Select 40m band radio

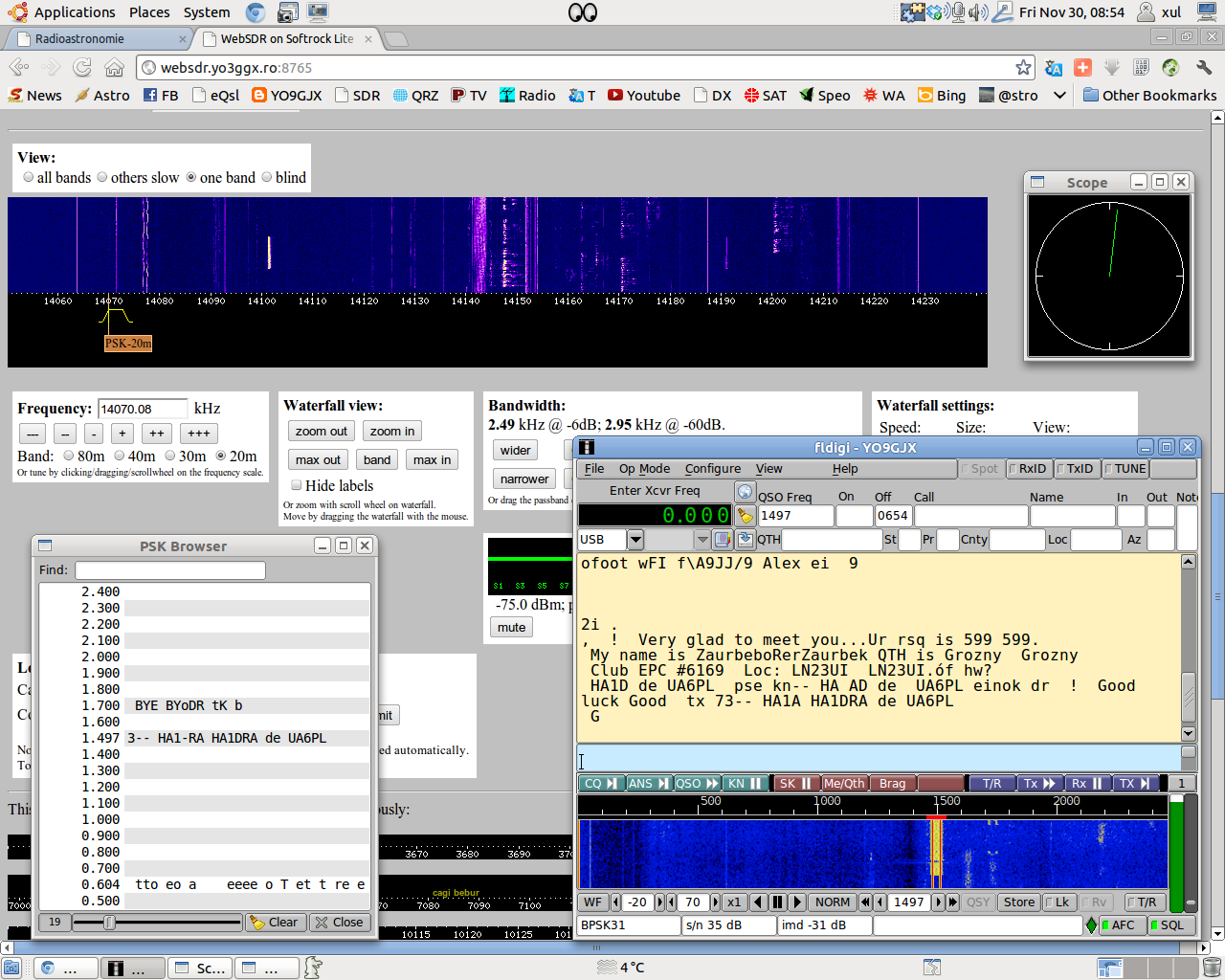click(120, 456)
